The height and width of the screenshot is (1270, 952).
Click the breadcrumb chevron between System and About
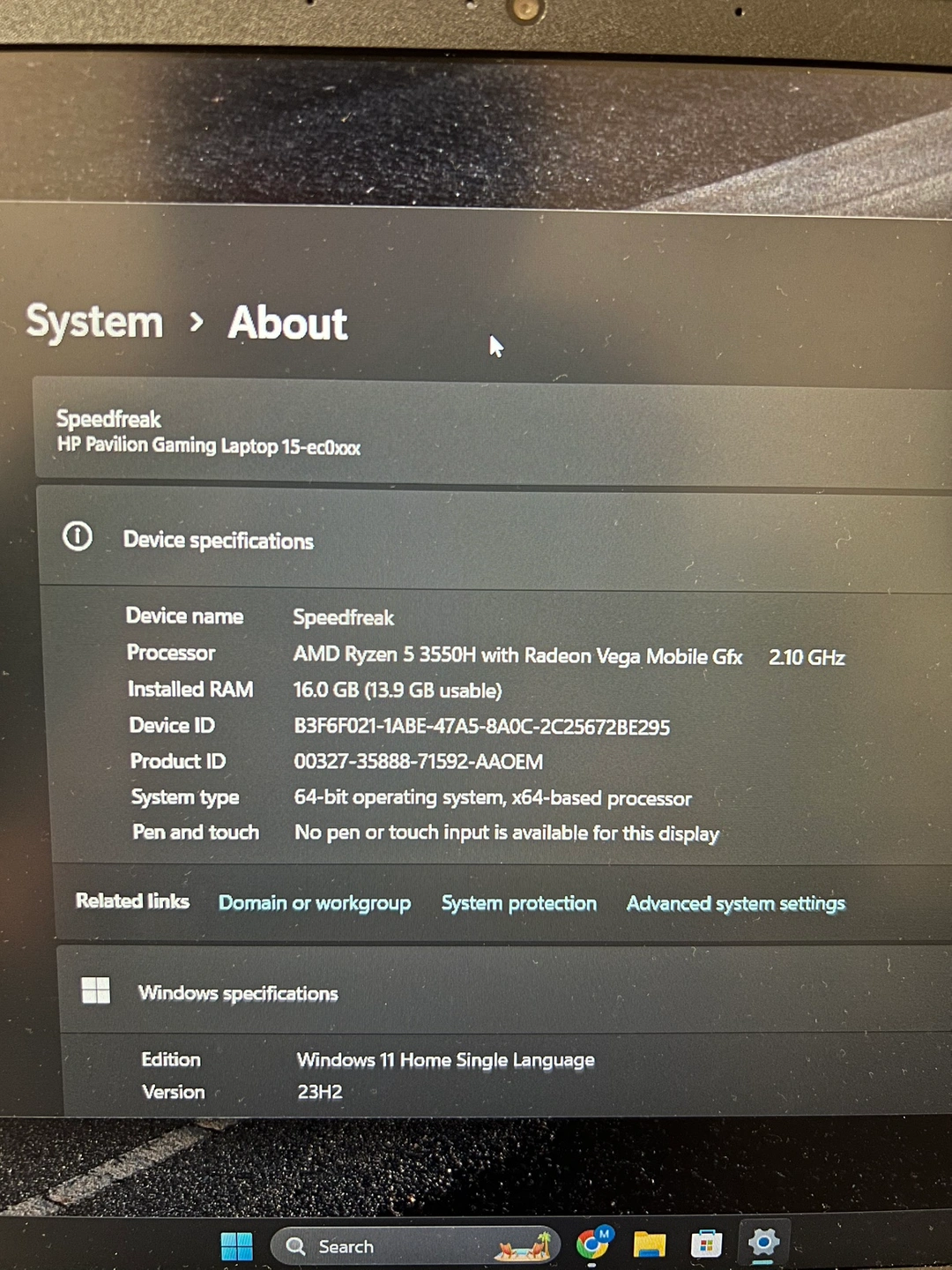point(197,323)
